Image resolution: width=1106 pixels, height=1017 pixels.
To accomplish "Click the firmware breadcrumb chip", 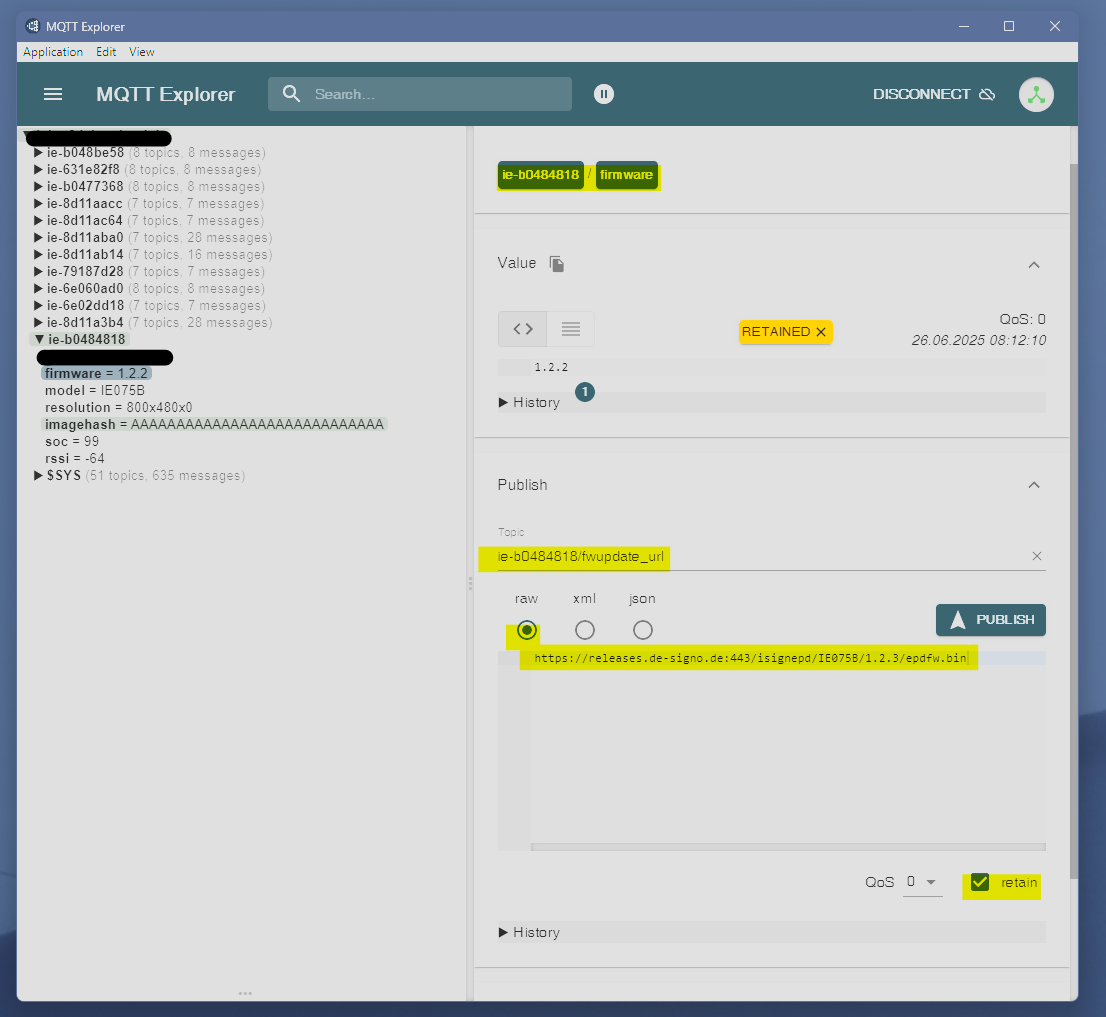I will [x=626, y=175].
